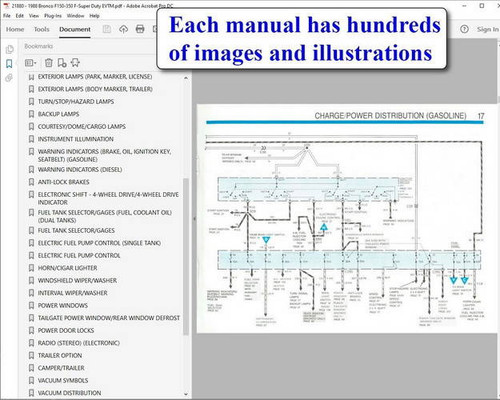Open the File menu
The image size is (500, 400).
pos(7,16)
